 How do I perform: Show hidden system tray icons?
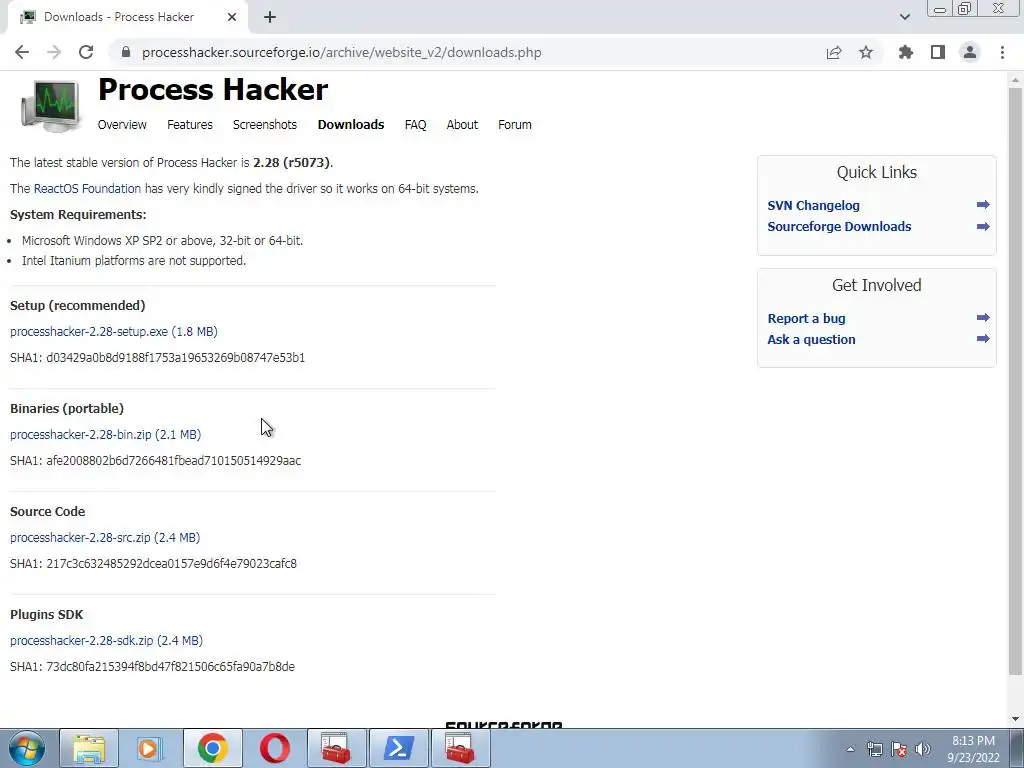click(x=850, y=749)
